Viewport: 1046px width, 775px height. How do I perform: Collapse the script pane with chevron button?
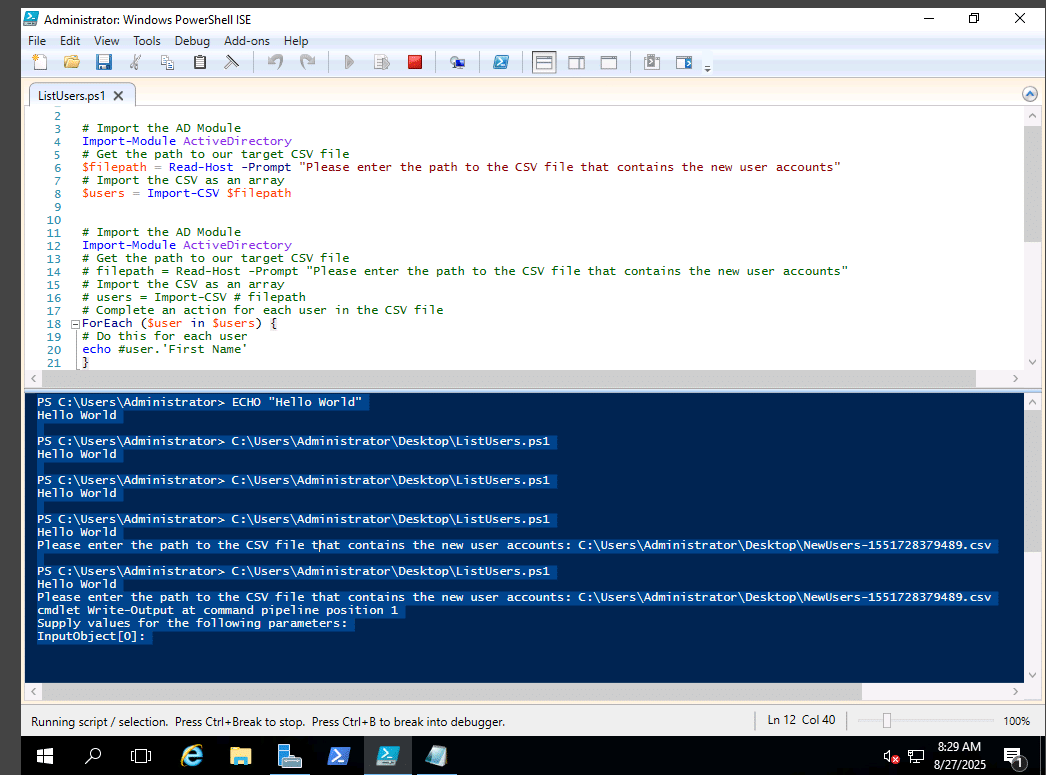tap(1030, 94)
